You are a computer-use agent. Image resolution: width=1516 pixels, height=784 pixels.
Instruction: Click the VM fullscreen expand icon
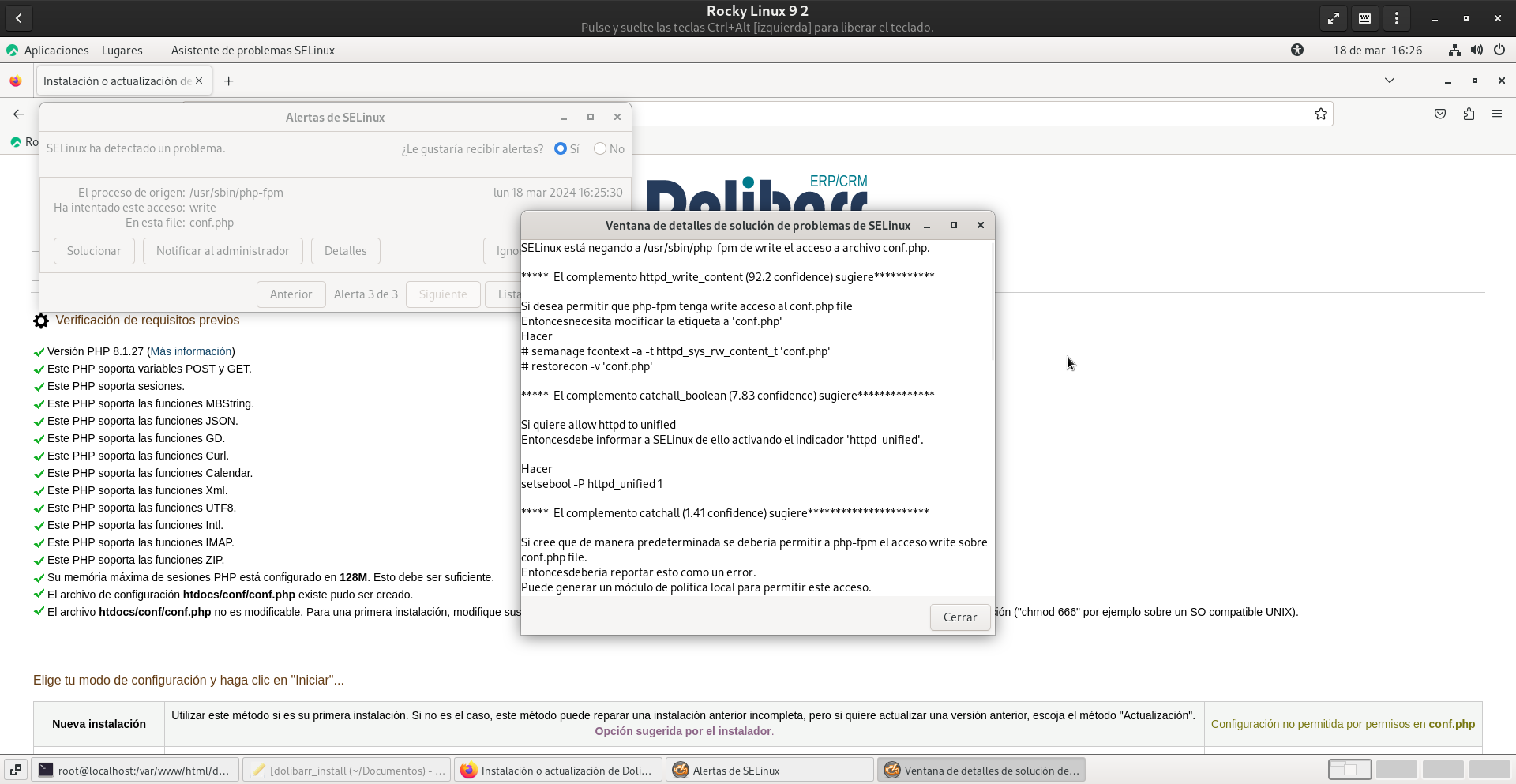point(1334,18)
